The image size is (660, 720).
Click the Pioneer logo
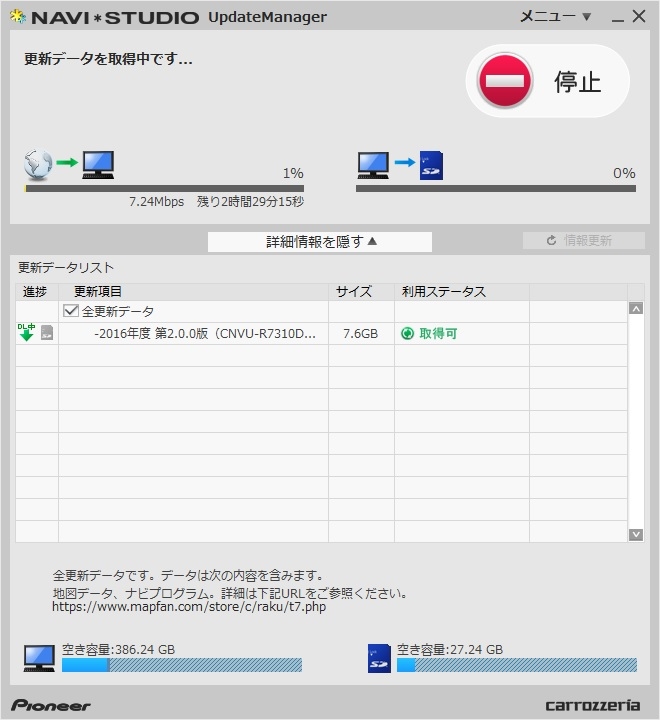click(51, 705)
